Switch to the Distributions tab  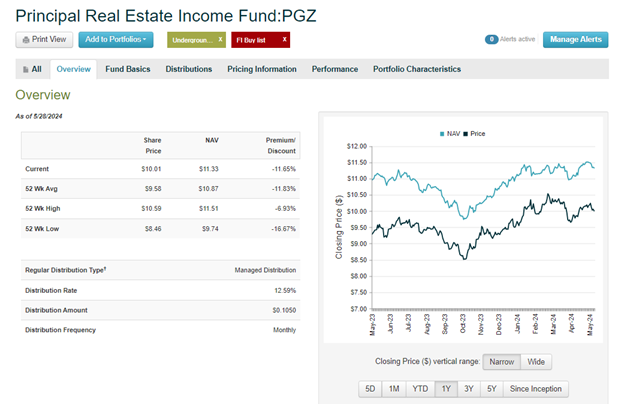tap(189, 69)
